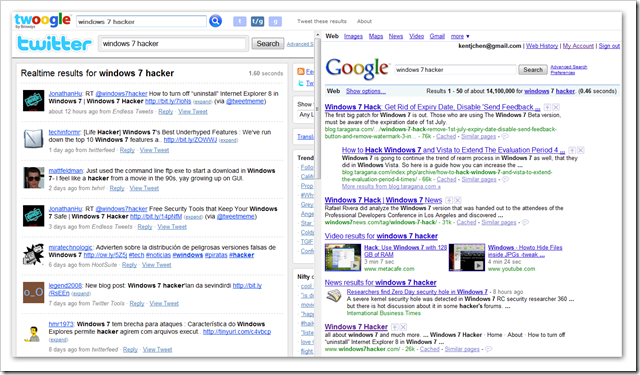Expand Google's 'Show options...' panel
Viewport: 640px width, 375px height.
point(366,91)
